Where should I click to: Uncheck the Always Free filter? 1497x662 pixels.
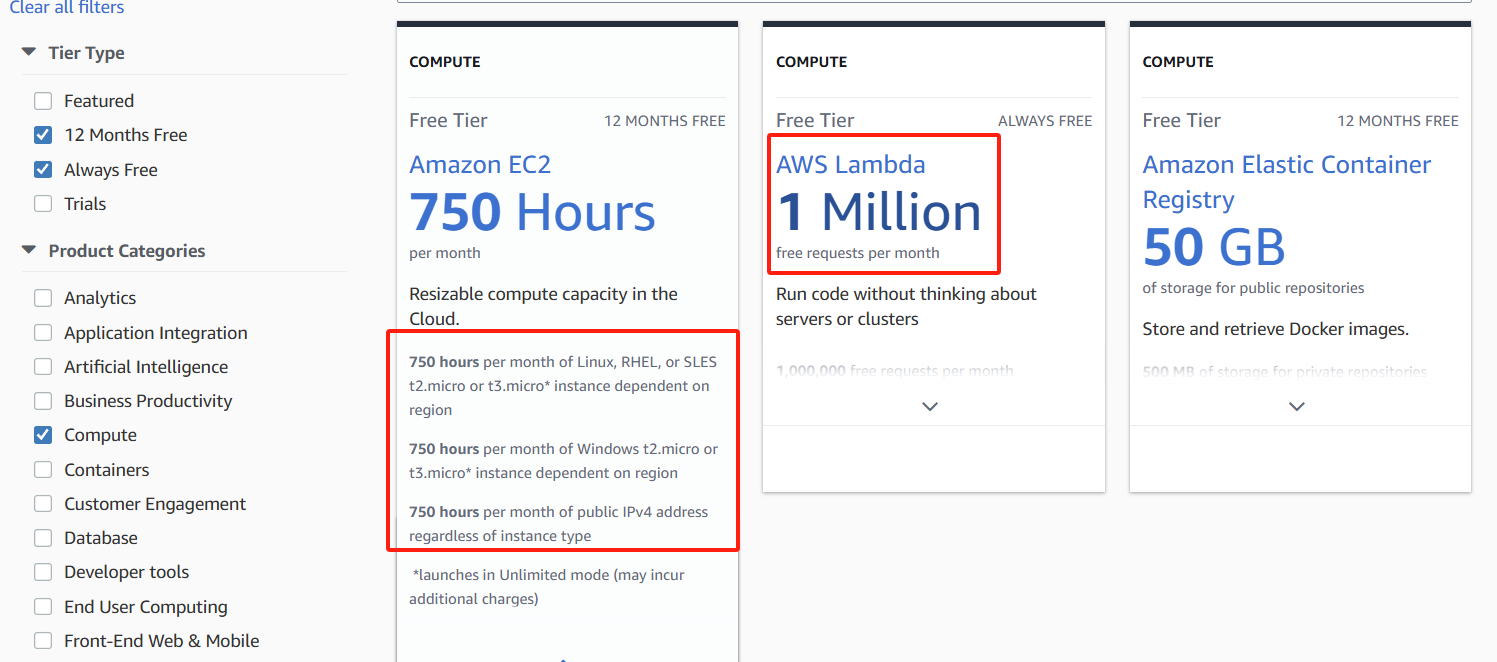pyautogui.click(x=43, y=170)
